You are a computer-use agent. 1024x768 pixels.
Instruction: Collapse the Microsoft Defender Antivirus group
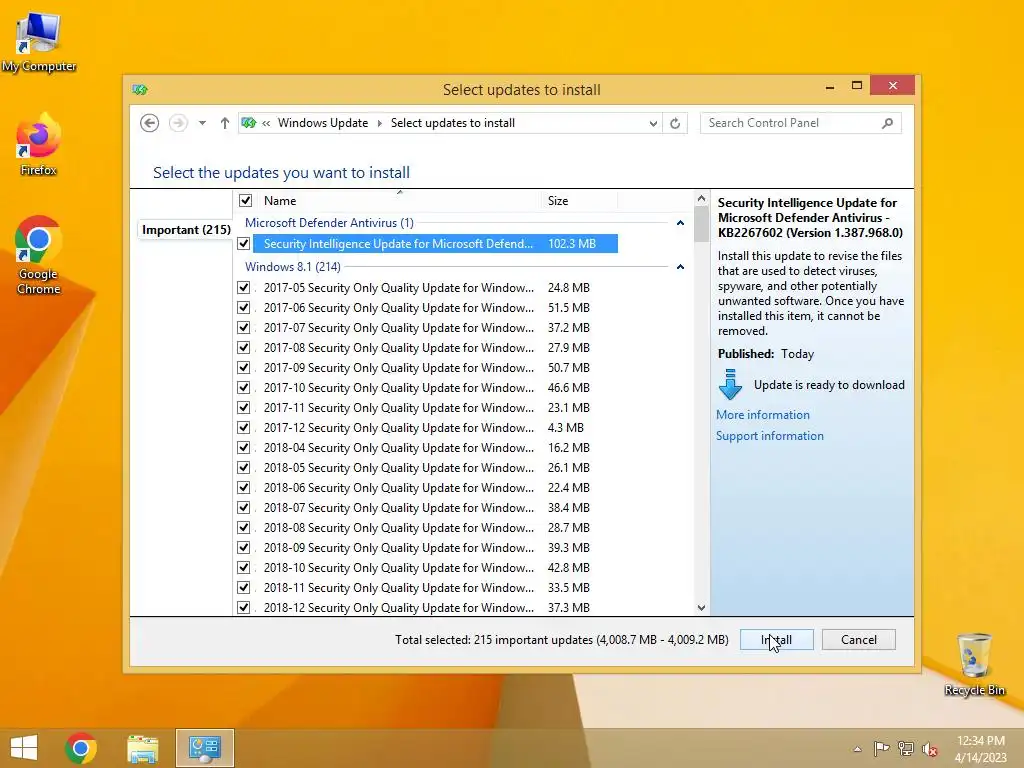coord(680,223)
